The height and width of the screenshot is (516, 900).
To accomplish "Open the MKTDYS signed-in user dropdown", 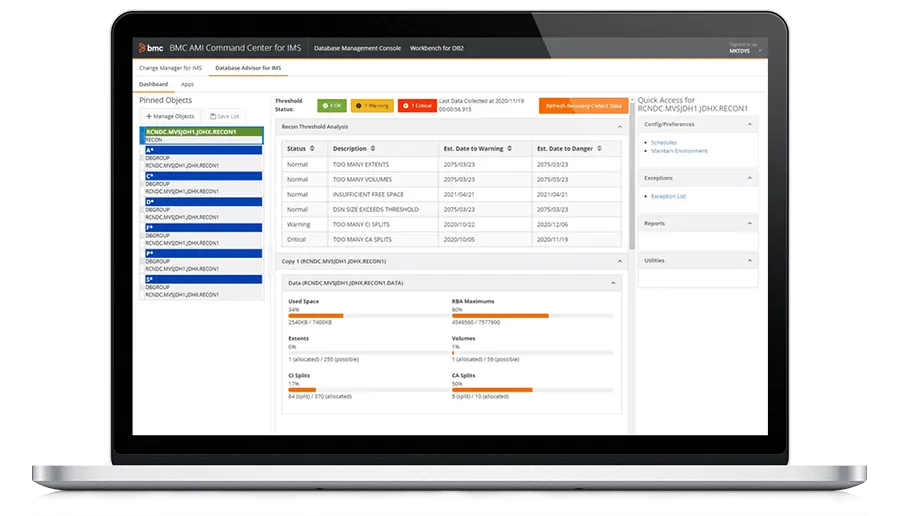I will pos(745,48).
